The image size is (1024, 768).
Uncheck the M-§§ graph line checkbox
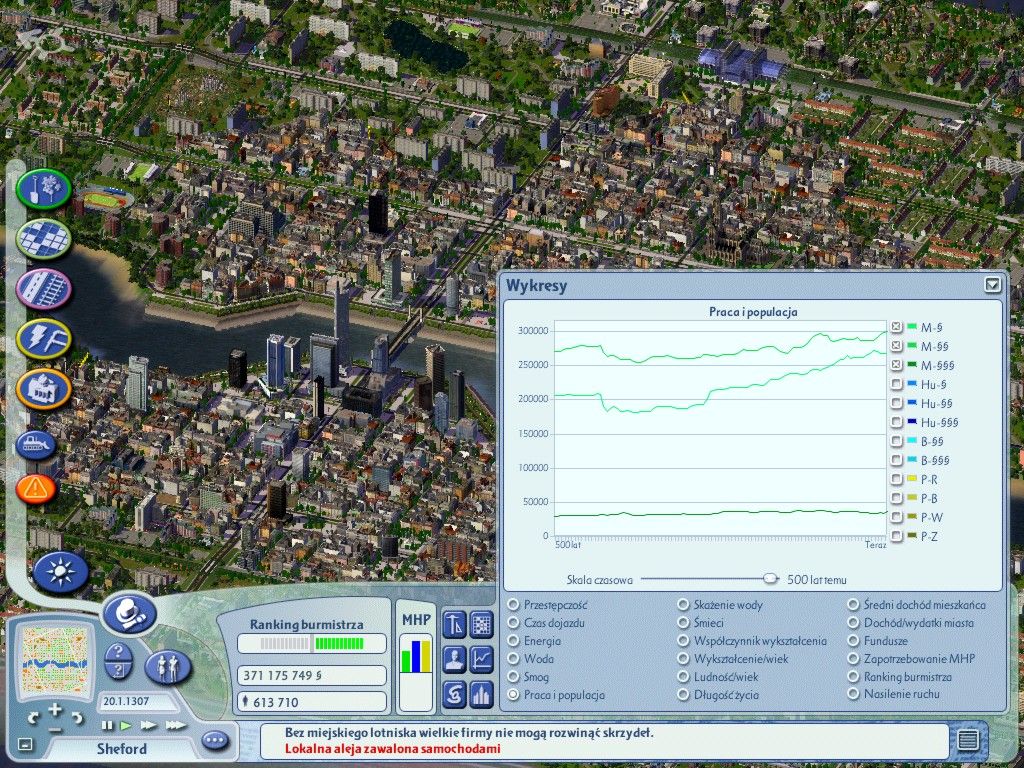[897, 345]
